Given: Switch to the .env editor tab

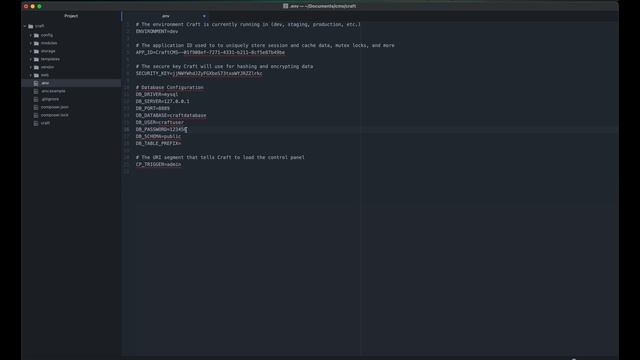Looking at the screenshot, I should pos(165,16).
